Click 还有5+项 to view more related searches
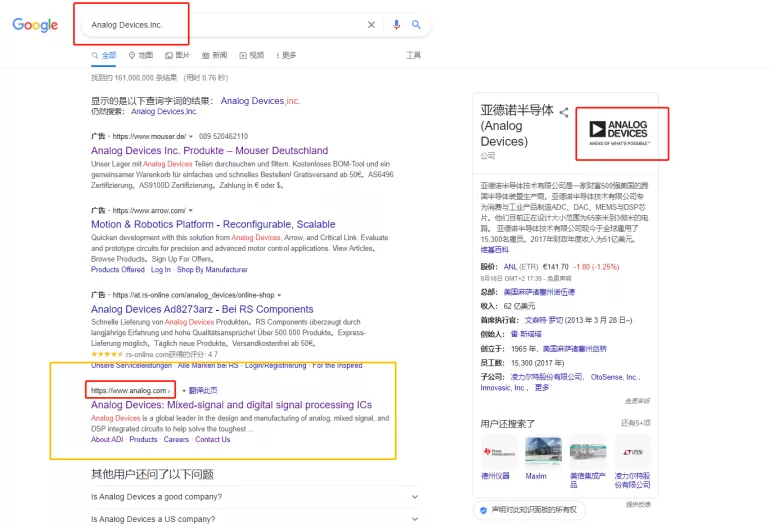771x526 pixels. point(636,423)
